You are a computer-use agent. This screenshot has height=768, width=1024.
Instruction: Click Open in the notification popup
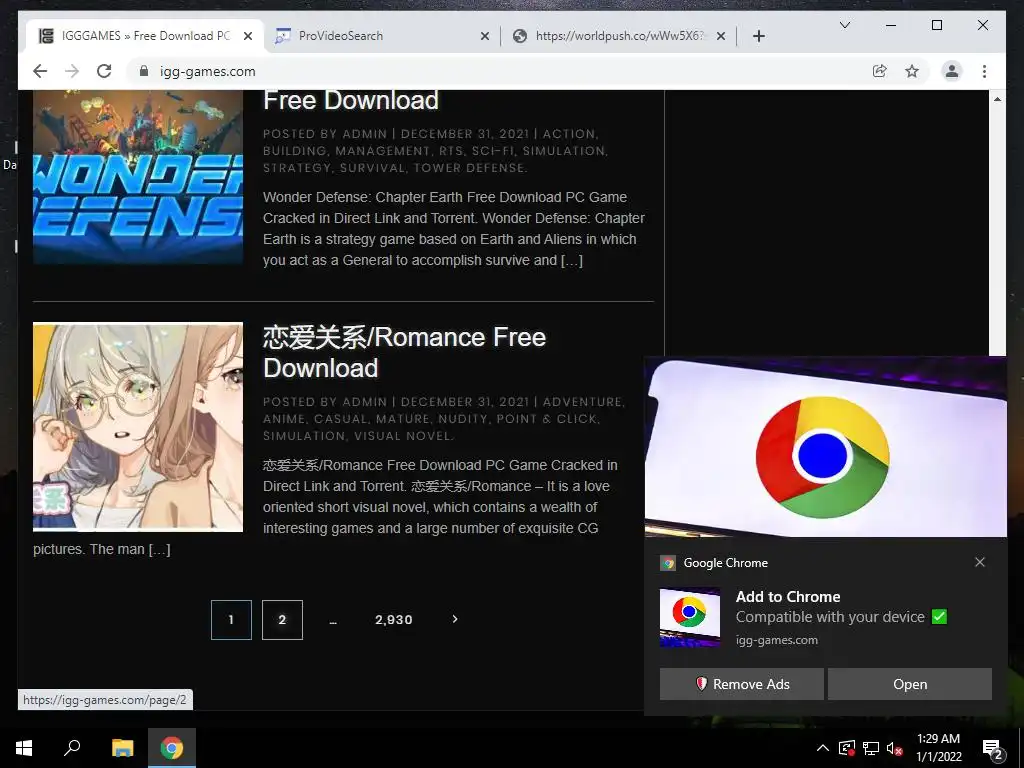tap(910, 684)
